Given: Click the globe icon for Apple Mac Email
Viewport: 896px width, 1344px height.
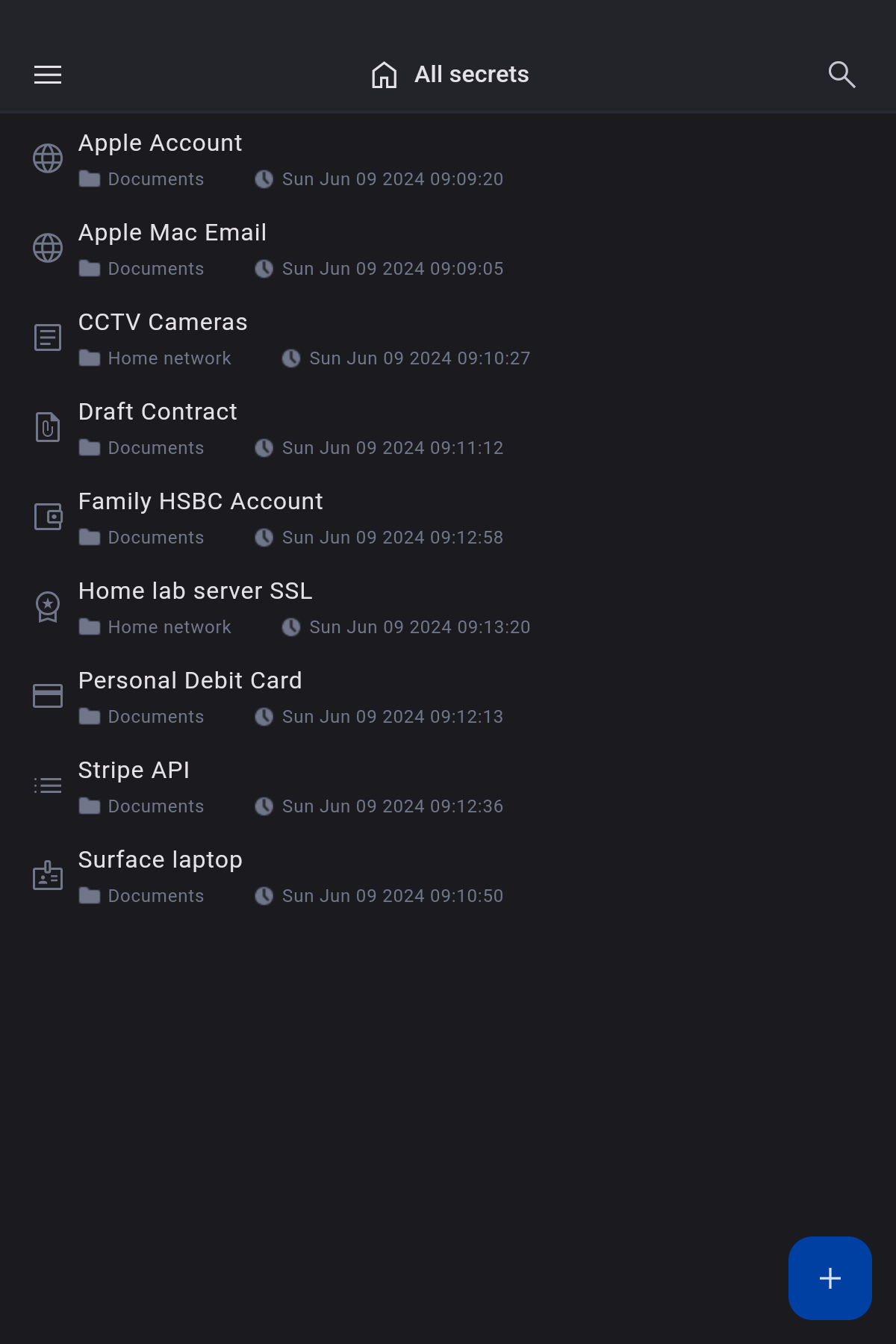Looking at the screenshot, I should click(48, 248).
